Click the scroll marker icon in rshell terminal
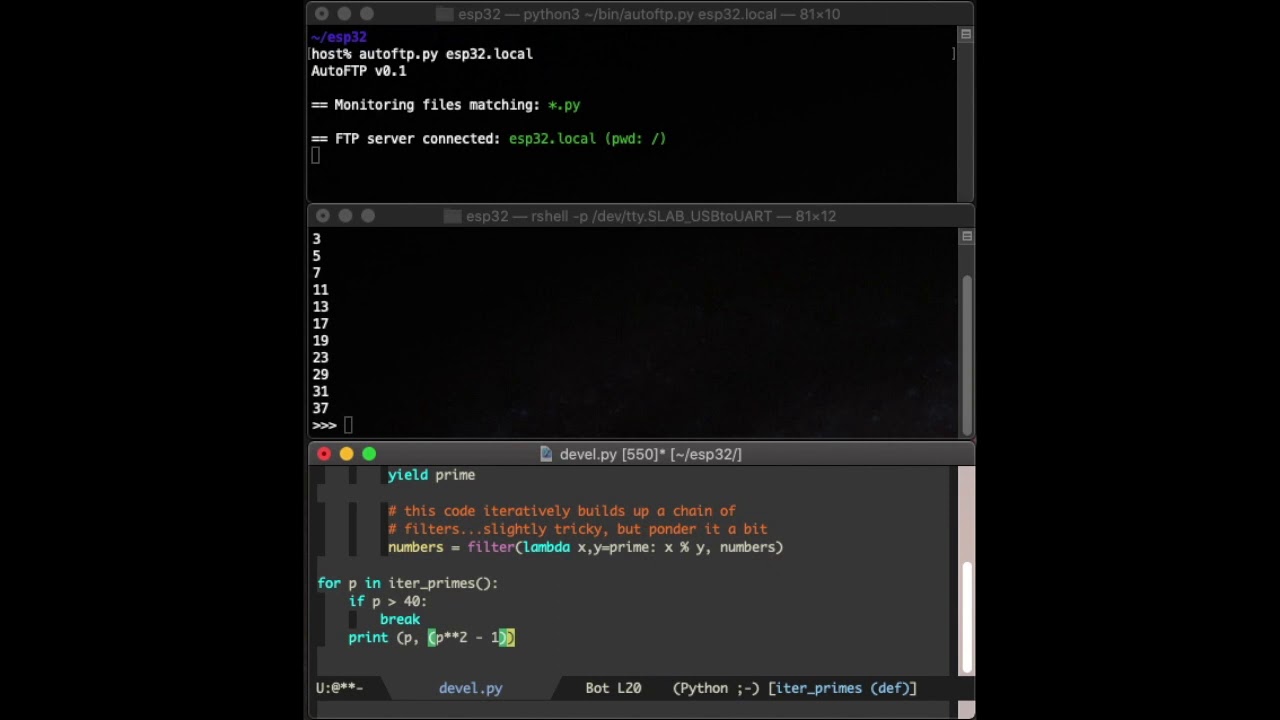Screen dimensions: 1280x720 [966, 237]
